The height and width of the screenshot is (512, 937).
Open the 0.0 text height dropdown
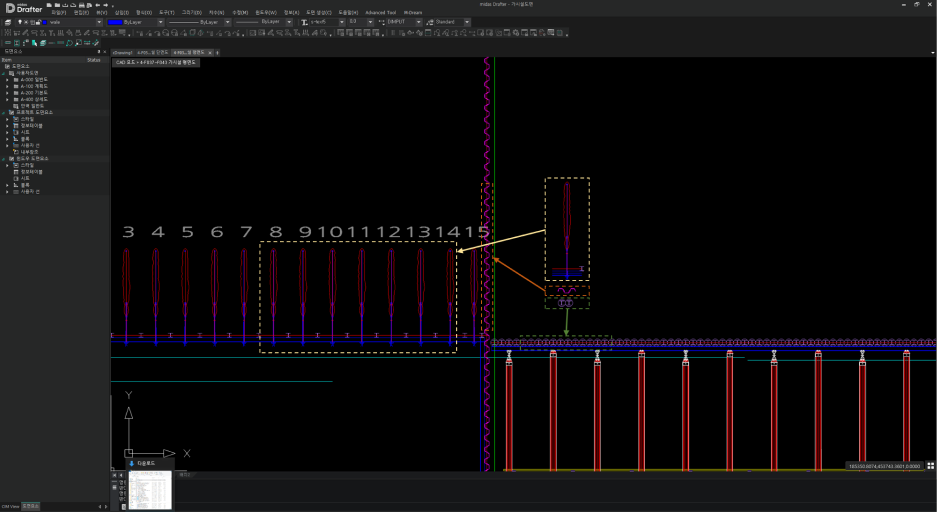click(370, 22)
